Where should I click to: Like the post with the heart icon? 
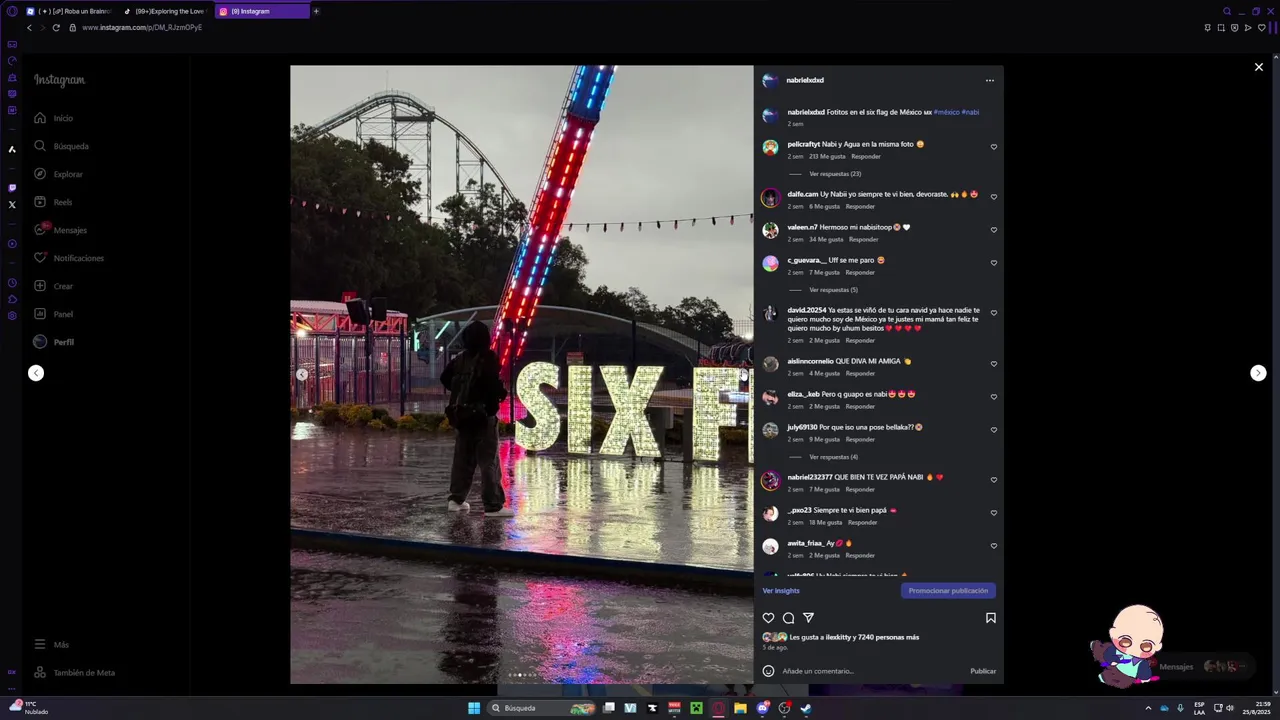[x=768, y=618]
